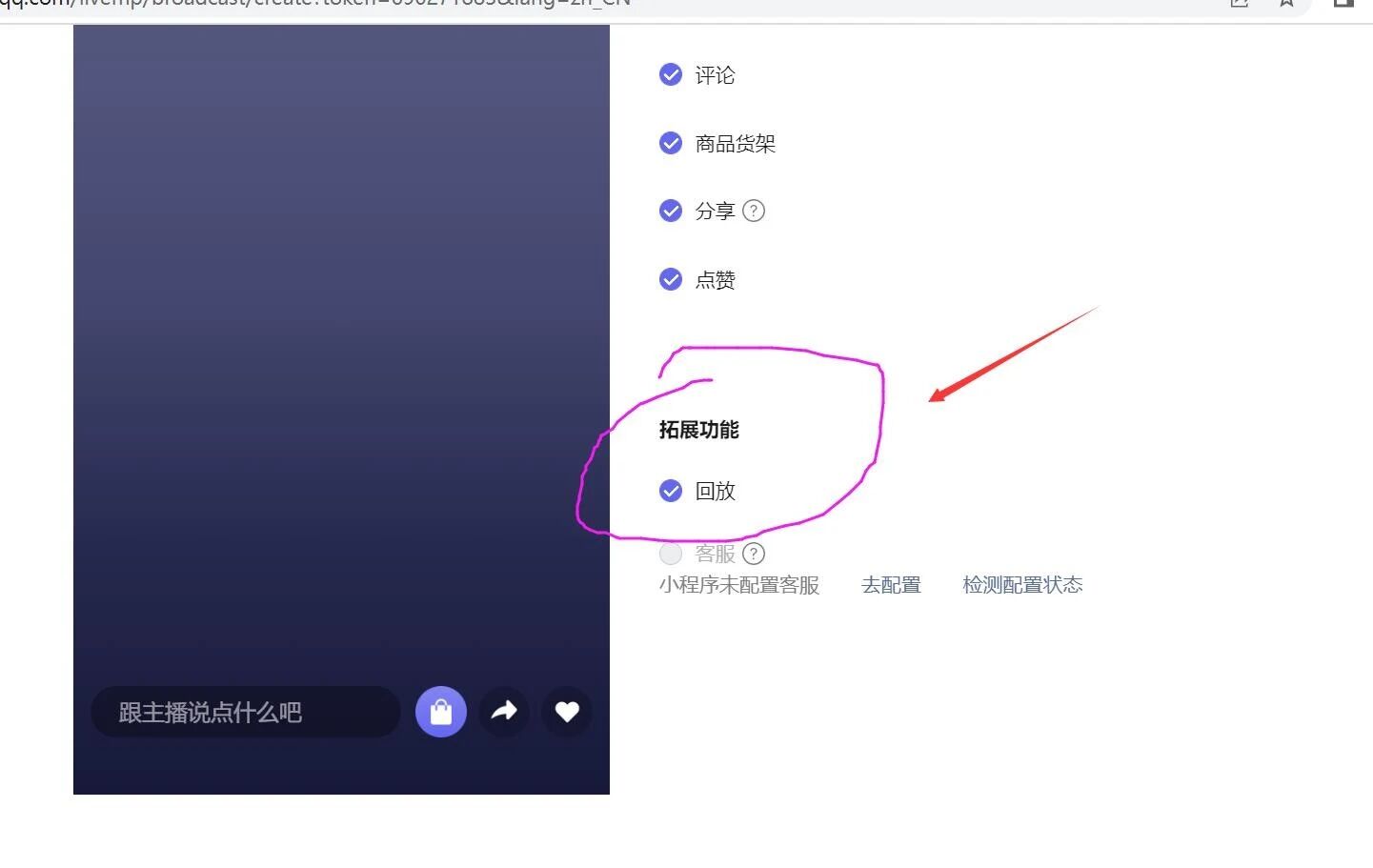
Task: Click the heart like icon in preview
Action: click(567, 712)
